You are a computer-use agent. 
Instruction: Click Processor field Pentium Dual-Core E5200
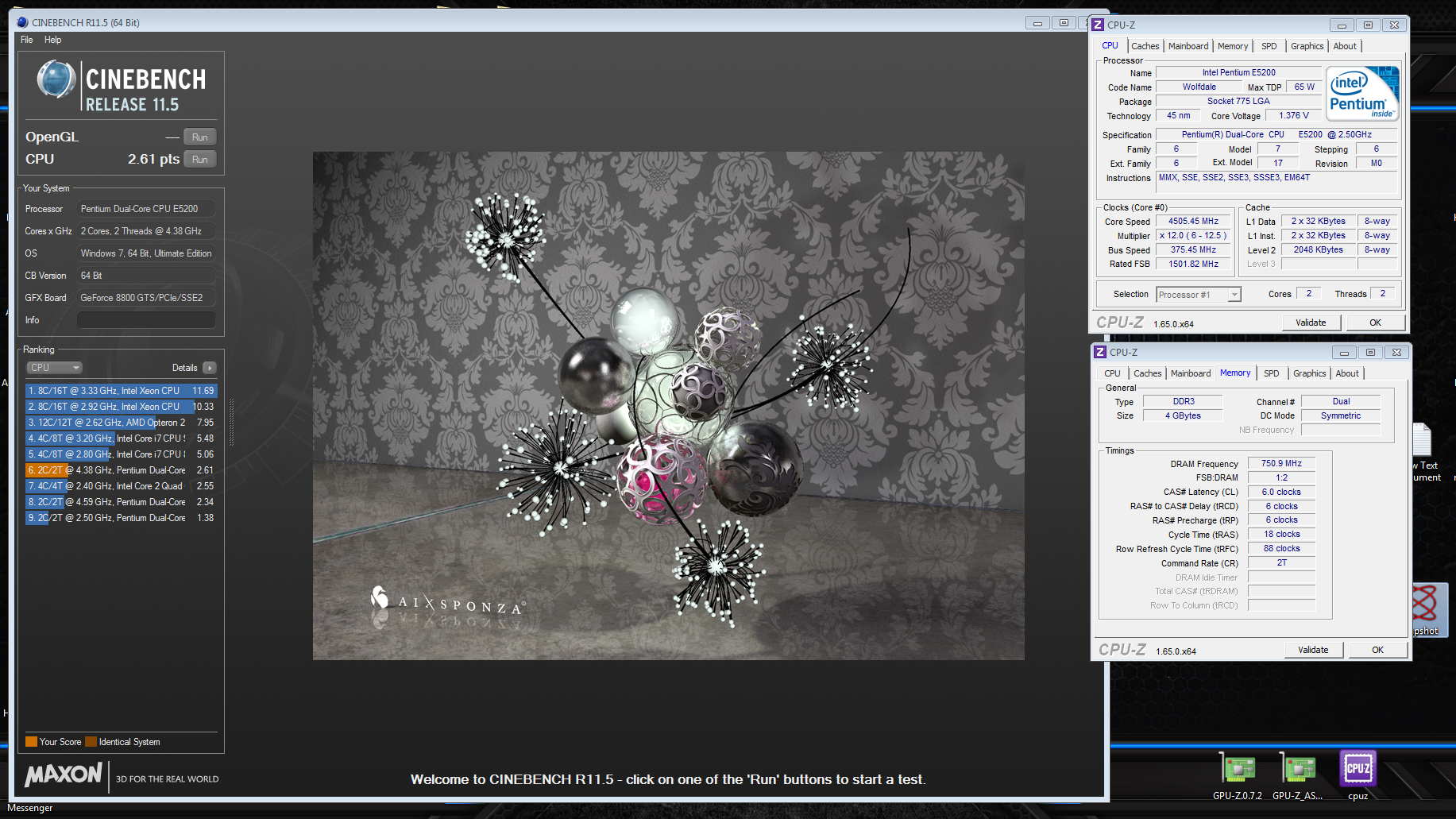[x=146, y=209]
